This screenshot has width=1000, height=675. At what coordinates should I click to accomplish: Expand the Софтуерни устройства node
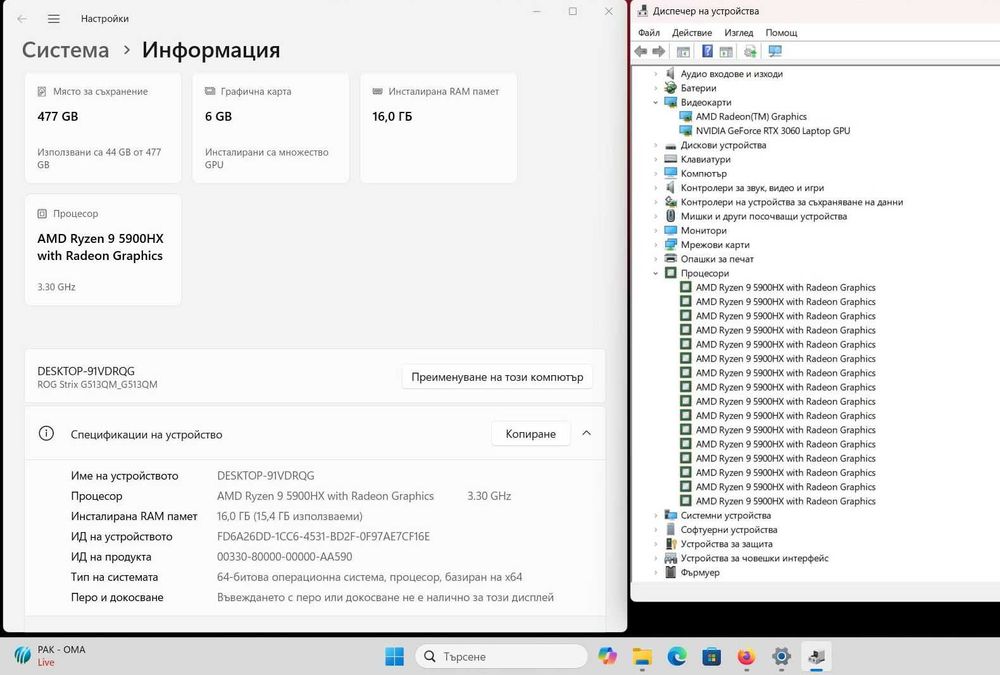click(656, 530)
